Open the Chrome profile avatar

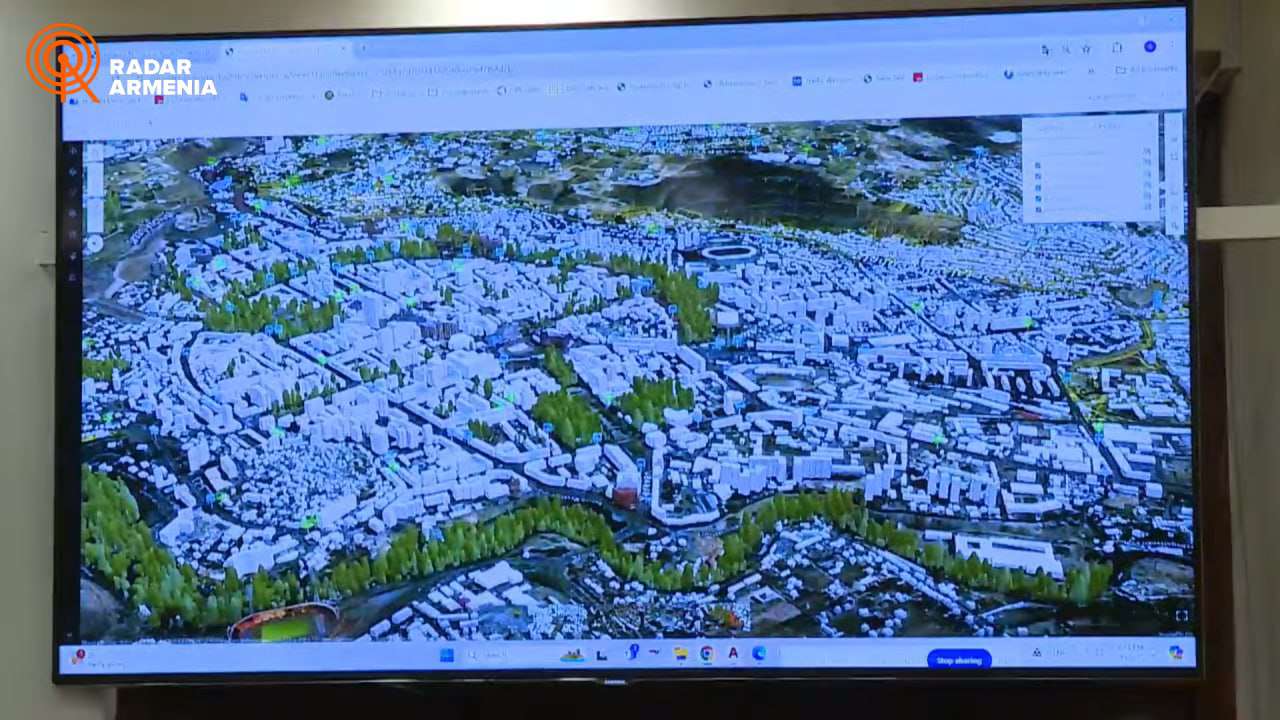pos(1150,47)
